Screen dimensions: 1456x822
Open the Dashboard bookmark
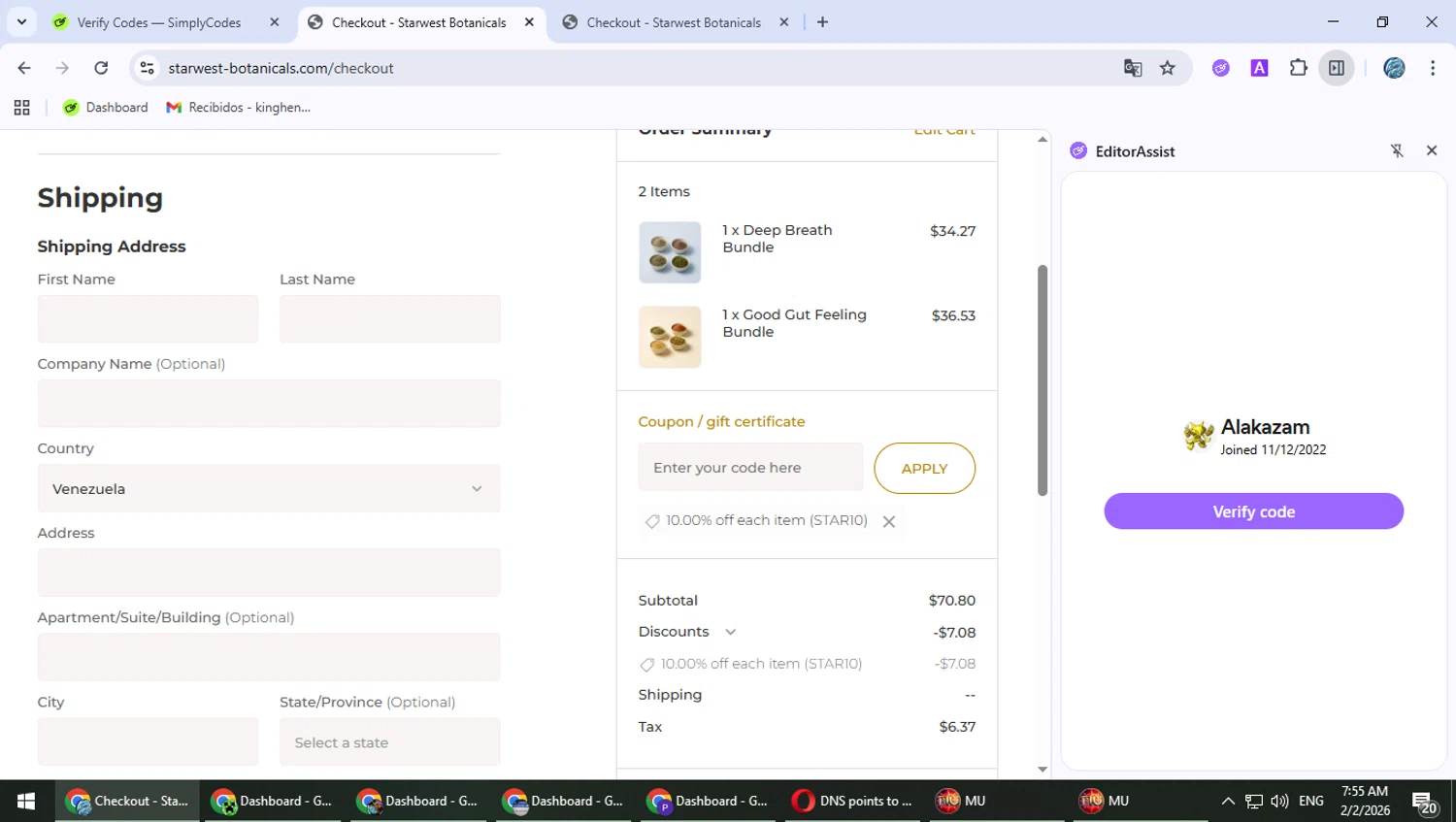pos(105,108)
